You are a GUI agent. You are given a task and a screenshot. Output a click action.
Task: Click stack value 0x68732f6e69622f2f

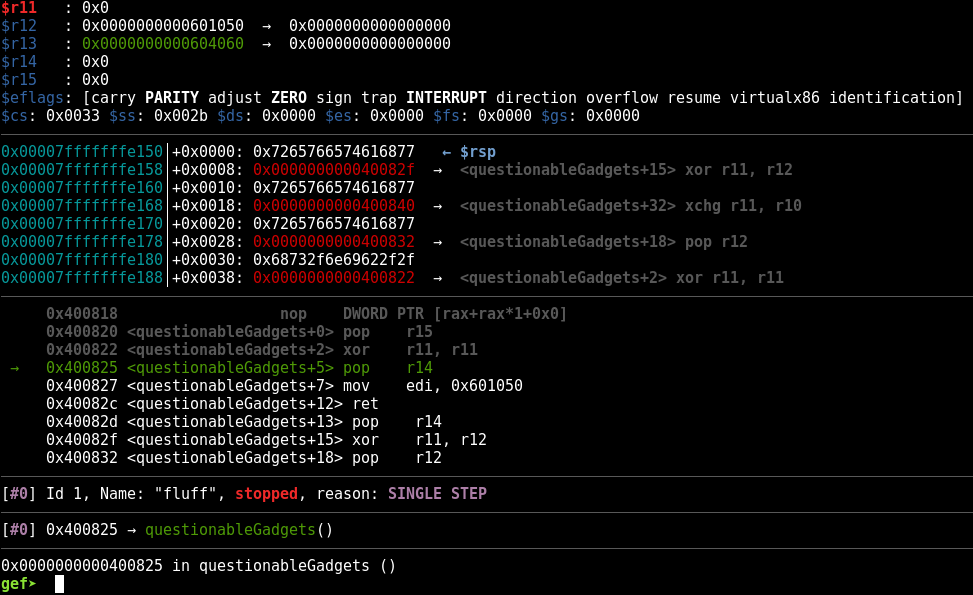click(x=334, y=259)
